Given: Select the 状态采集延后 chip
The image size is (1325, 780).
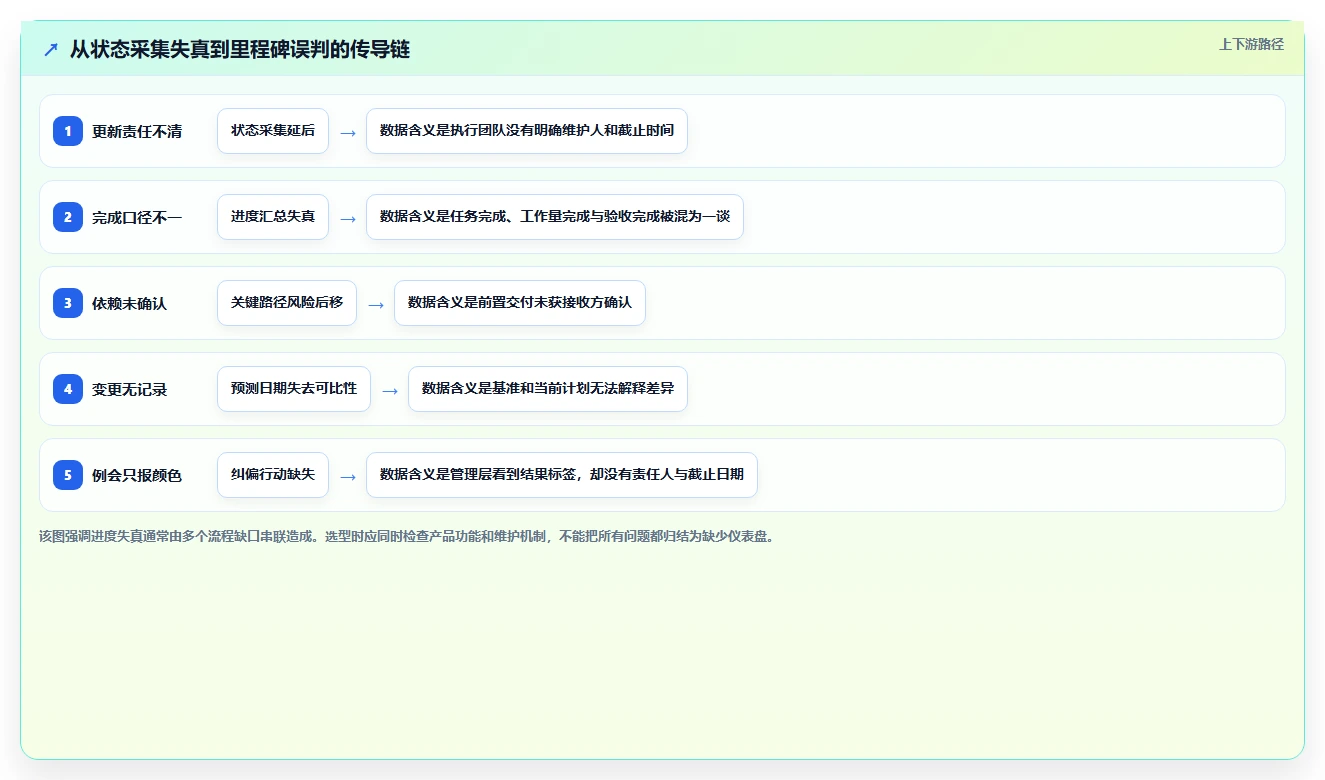Looking at the screenshot, I should (273, 131).
